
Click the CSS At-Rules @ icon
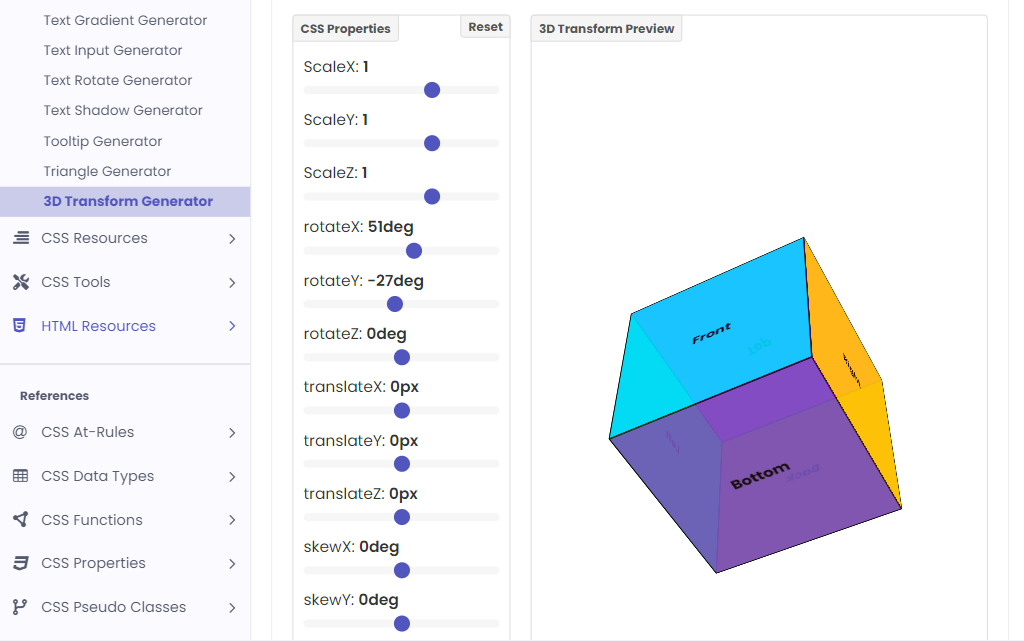coord(20,432)
